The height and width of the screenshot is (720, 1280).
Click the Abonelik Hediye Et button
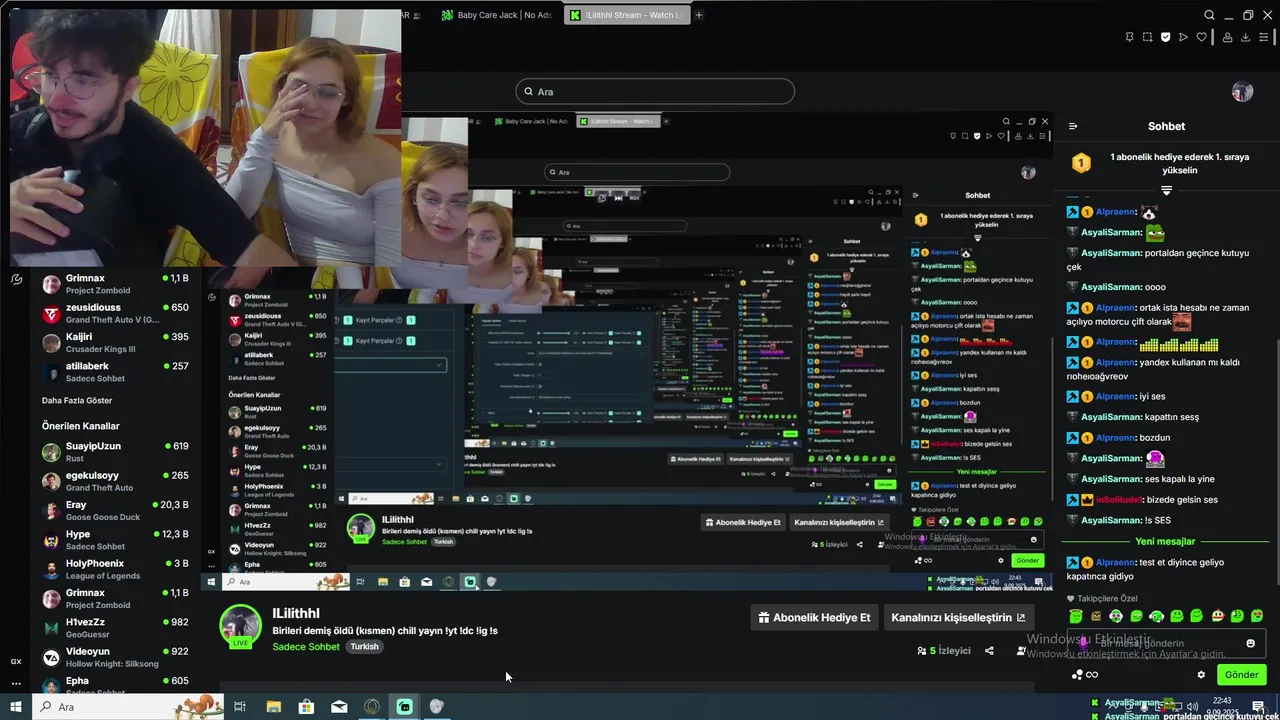[814, 618]
